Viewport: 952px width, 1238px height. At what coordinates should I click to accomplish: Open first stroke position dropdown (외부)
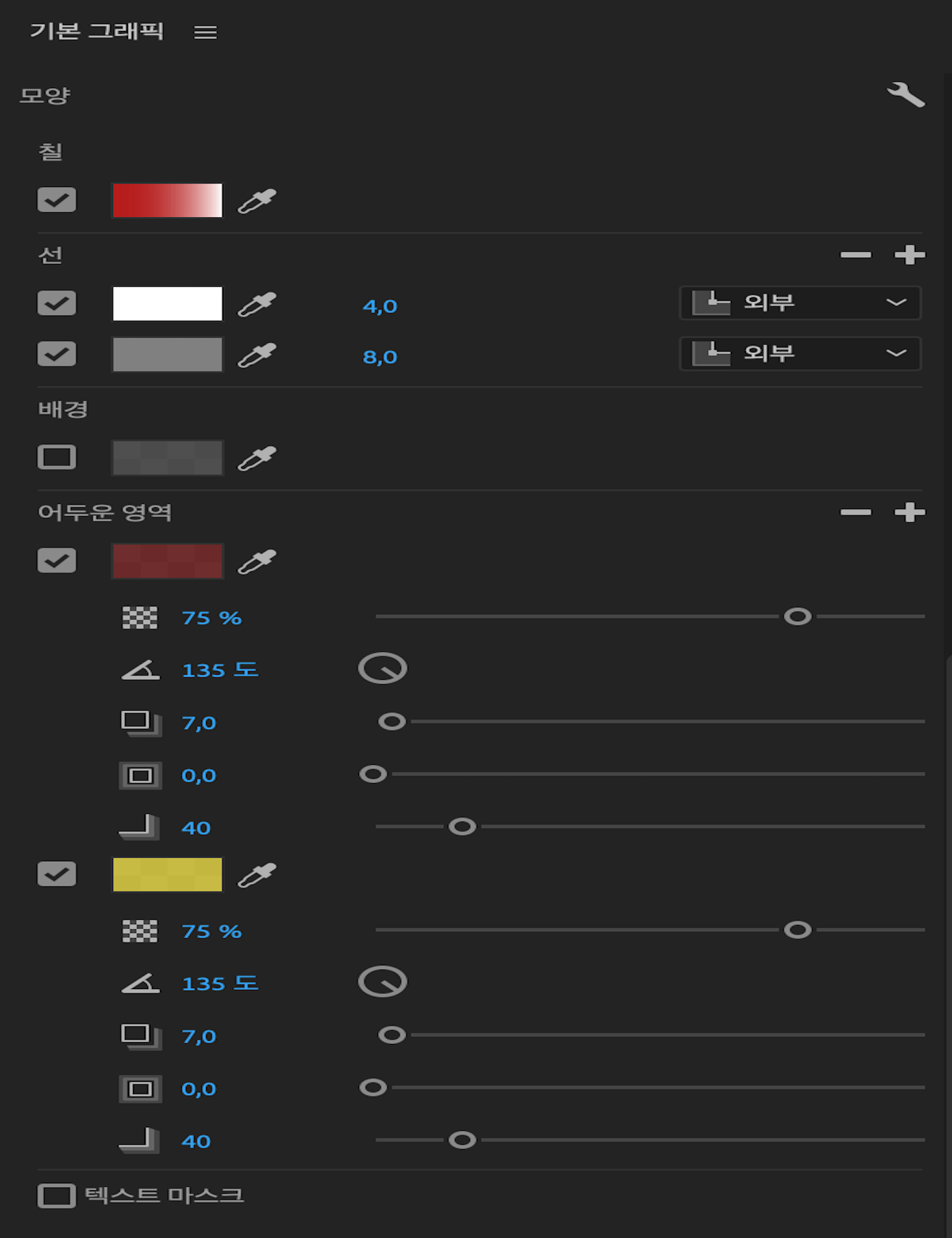[x=800, y=303]
